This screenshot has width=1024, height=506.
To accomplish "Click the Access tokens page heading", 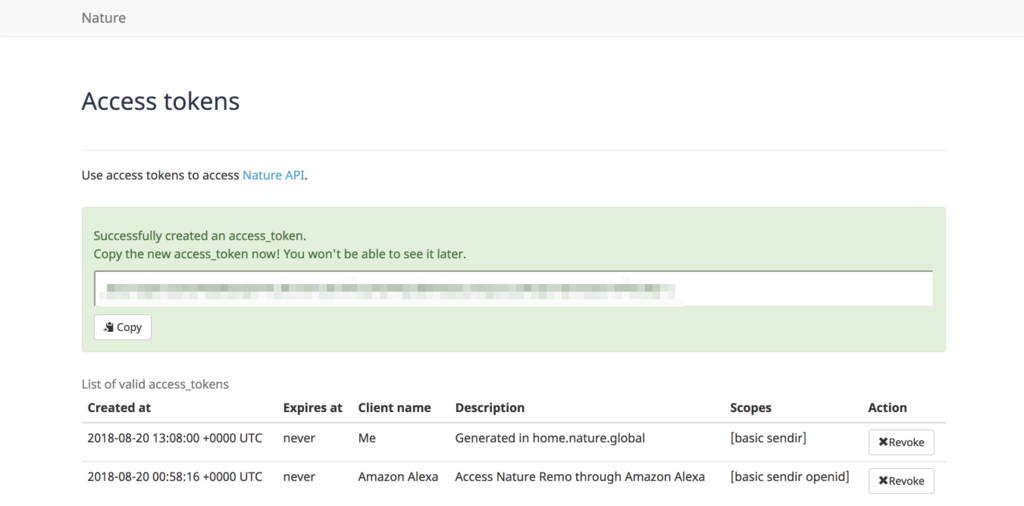I will point(160,101).
